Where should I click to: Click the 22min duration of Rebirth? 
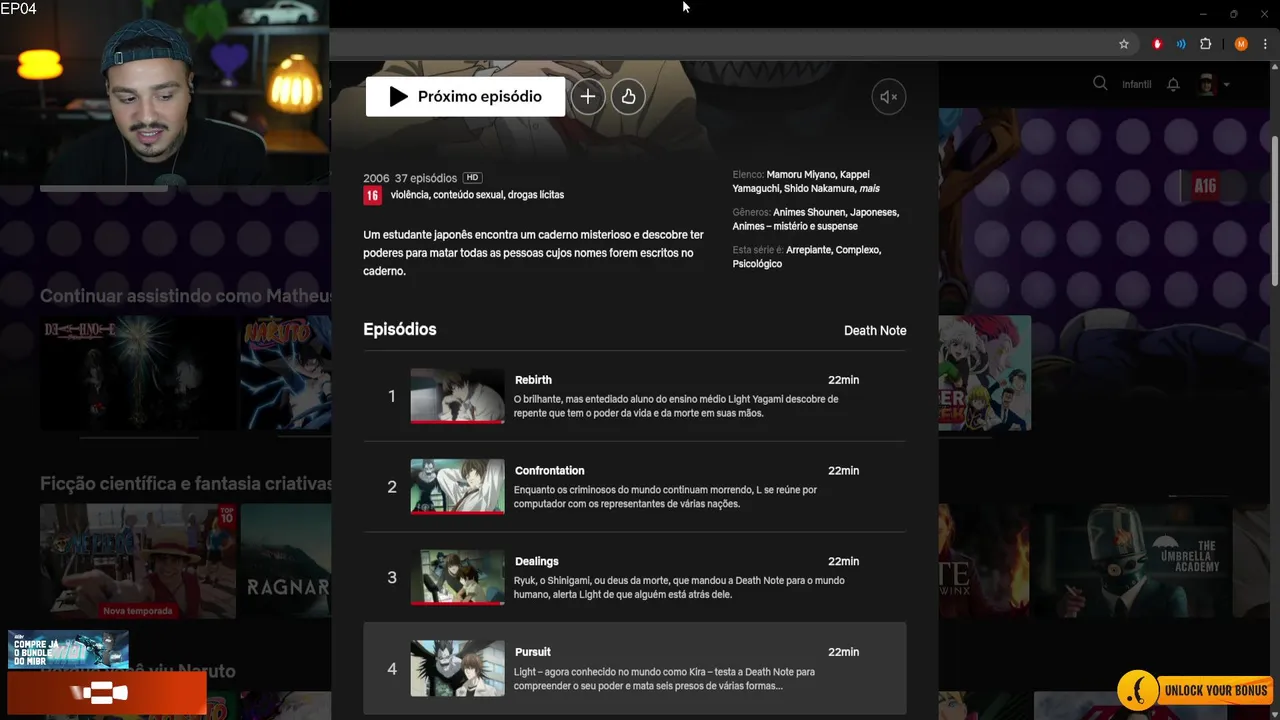pyautogui.click(x=843, y=380)
